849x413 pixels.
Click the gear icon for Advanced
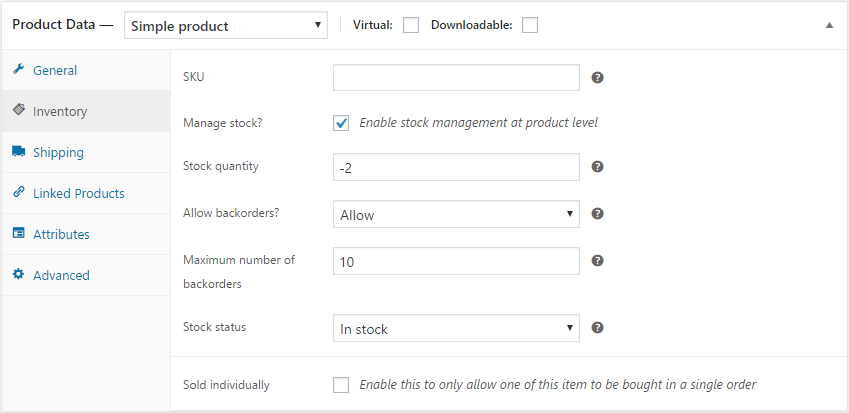[18, 275]
